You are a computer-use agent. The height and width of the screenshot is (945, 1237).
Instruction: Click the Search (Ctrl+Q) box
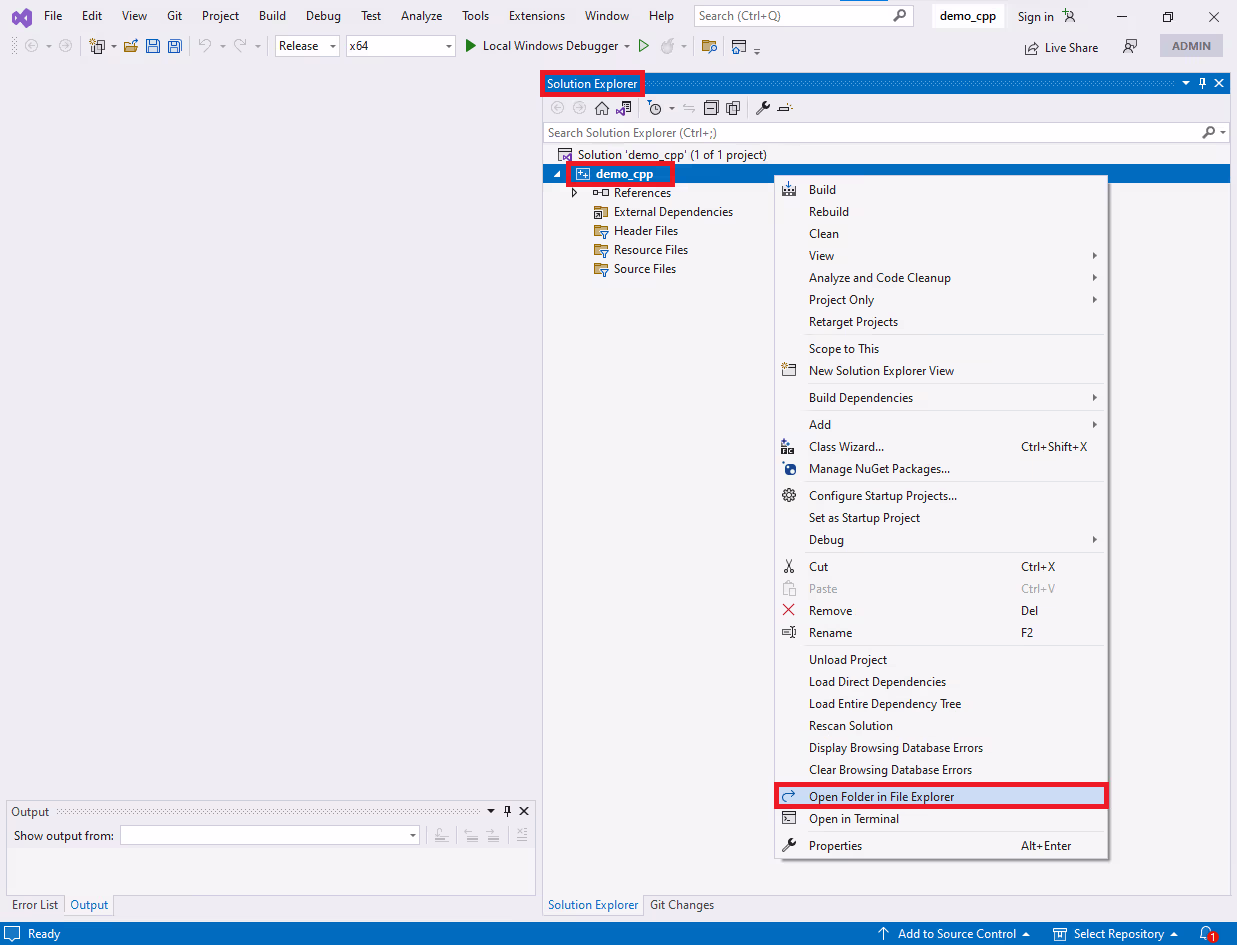[803, 16]
